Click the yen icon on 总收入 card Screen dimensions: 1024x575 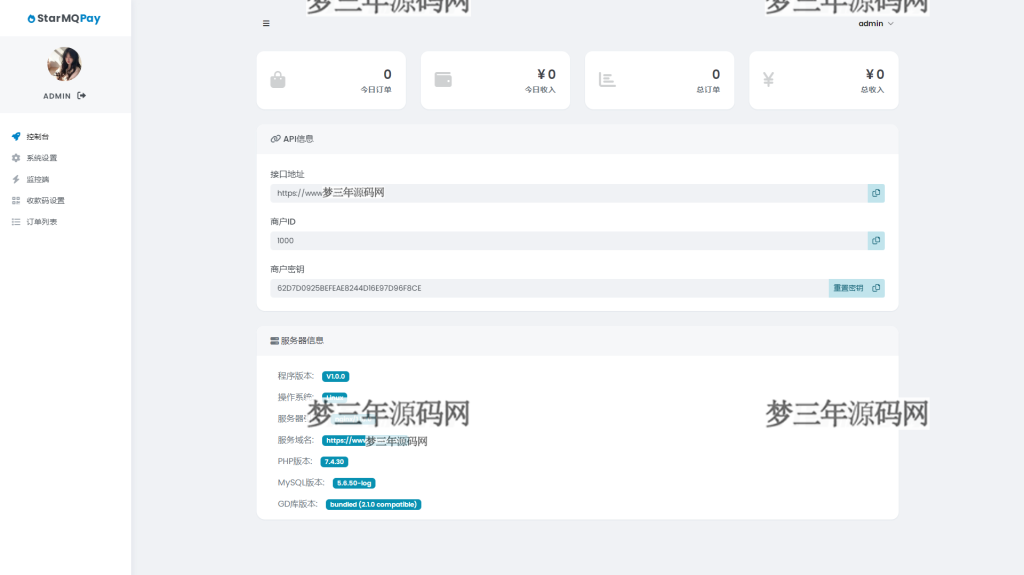pos(768,80)
